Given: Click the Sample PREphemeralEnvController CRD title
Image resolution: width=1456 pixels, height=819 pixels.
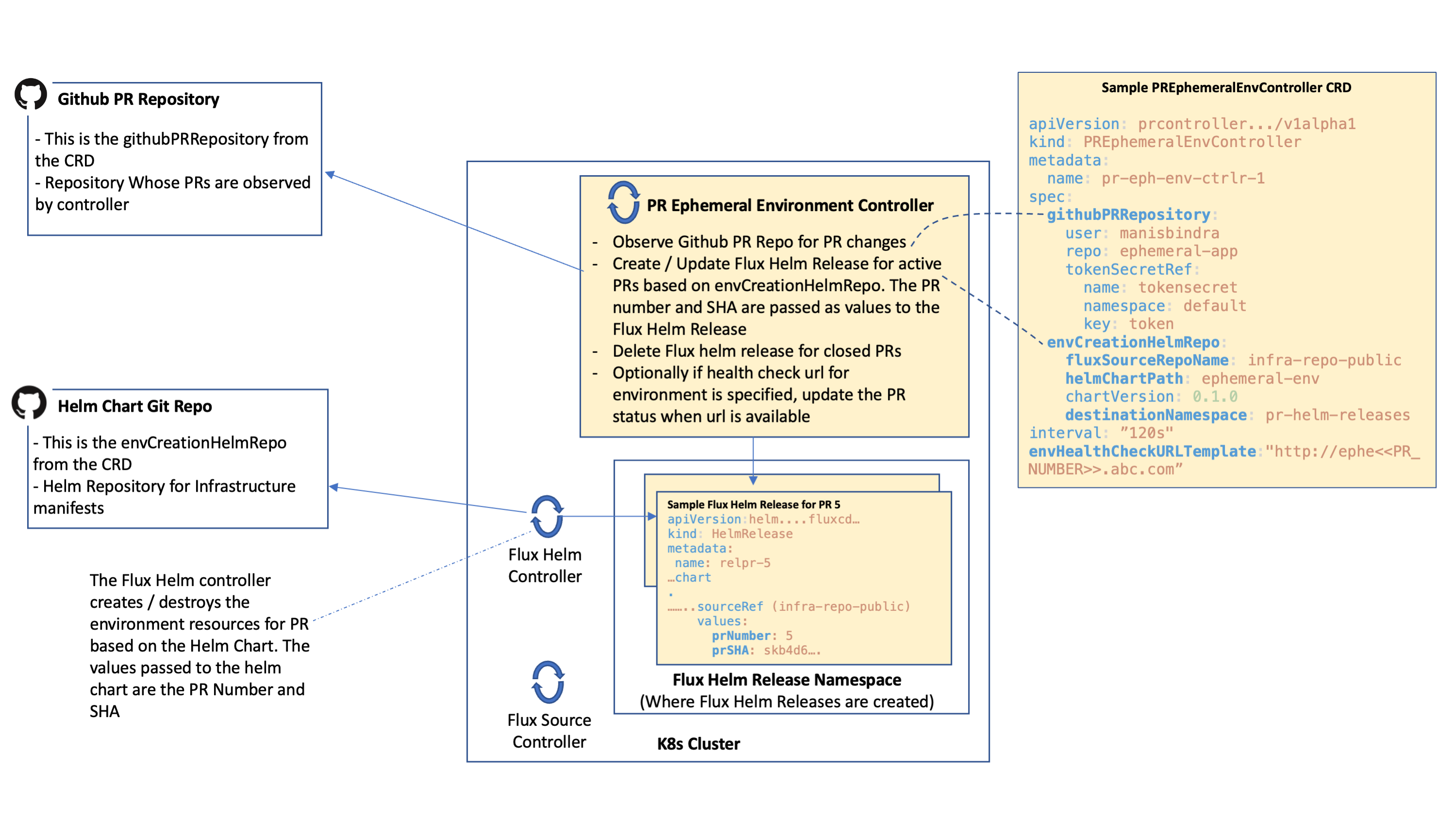Looking at the screenshot, I should point(1226,87).
